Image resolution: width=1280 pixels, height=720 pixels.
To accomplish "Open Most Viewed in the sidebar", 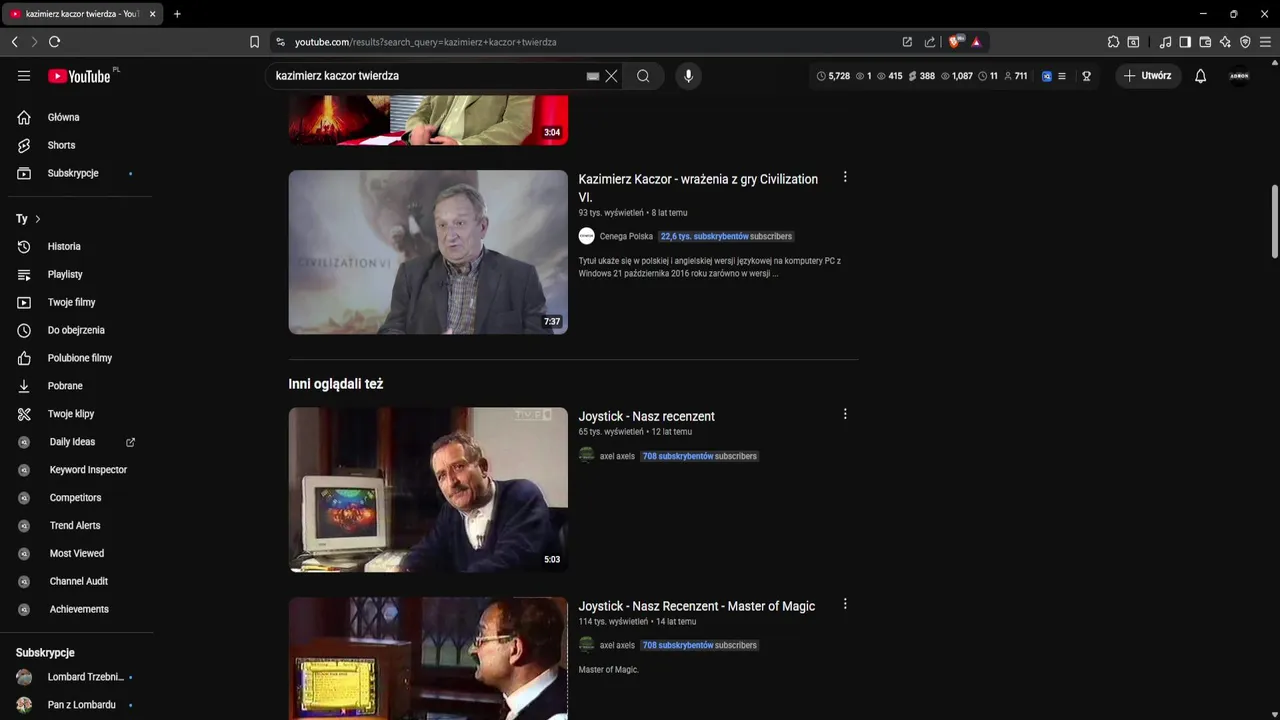I will [x=76, y=553].
